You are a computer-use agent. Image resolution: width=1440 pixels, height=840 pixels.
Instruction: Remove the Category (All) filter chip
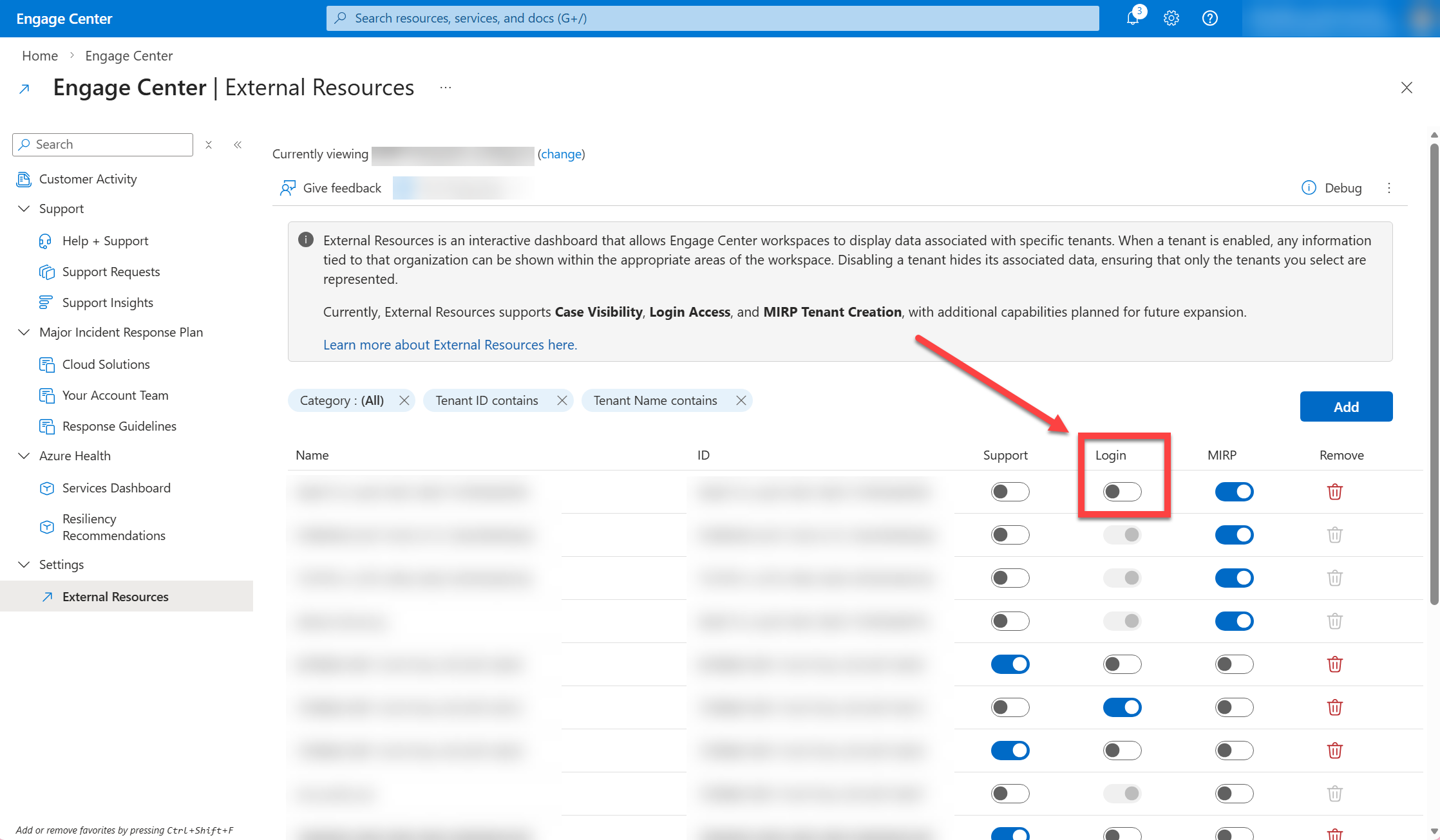404,400
